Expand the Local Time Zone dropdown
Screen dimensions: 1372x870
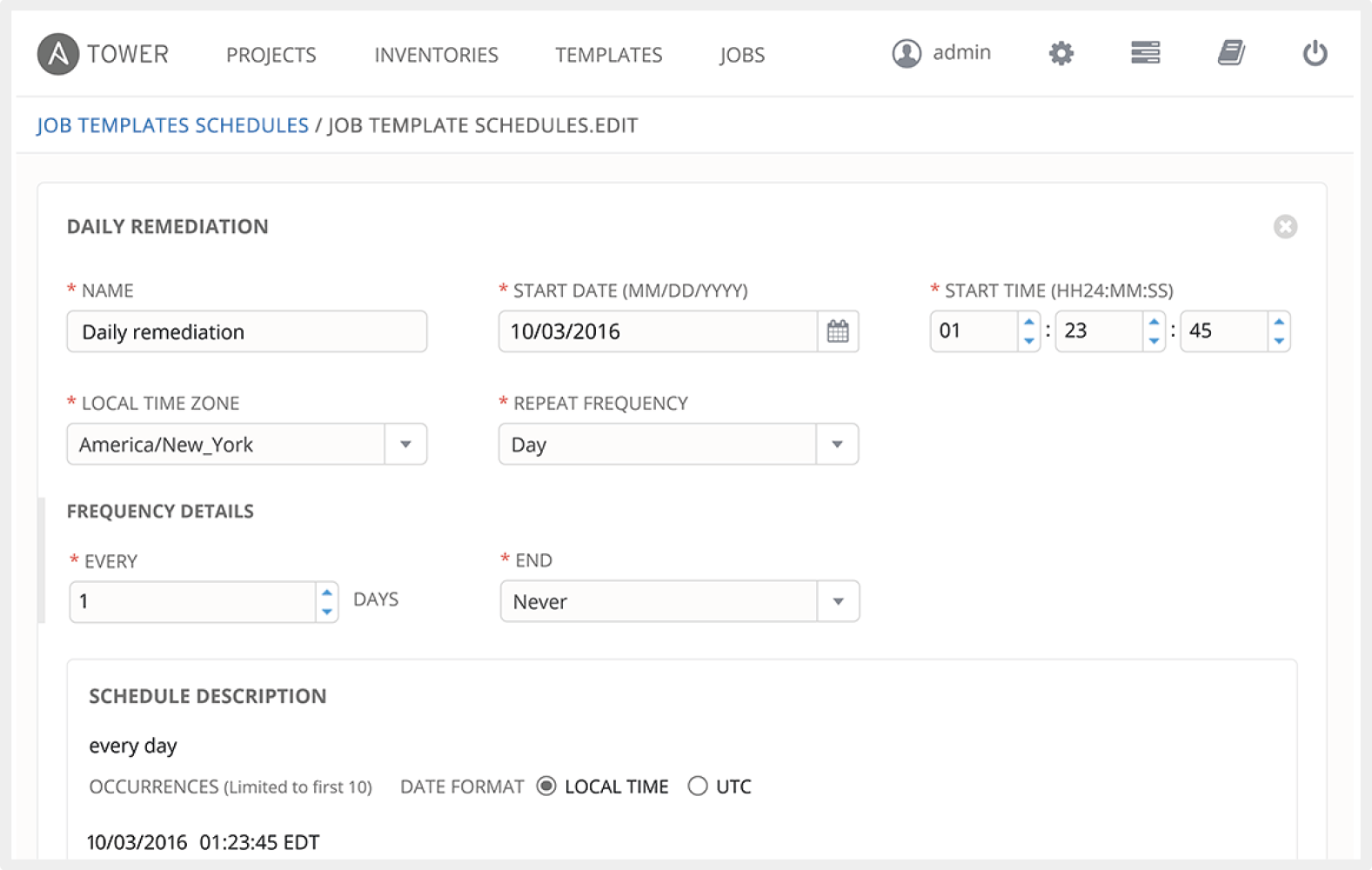(405, 445)
